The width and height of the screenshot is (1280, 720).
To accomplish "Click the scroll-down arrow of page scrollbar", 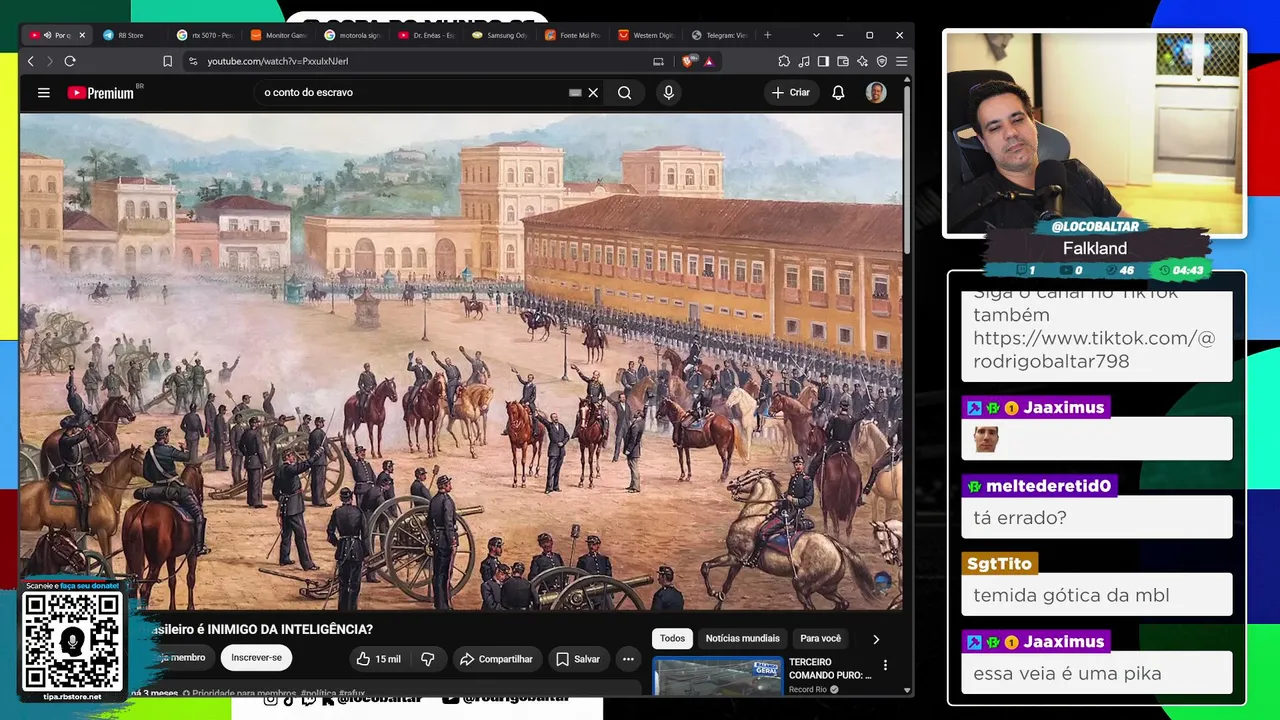I will point(907,689).
